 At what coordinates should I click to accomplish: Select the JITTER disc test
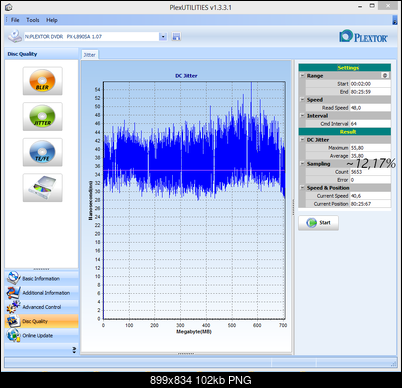(x=42, y=116)
